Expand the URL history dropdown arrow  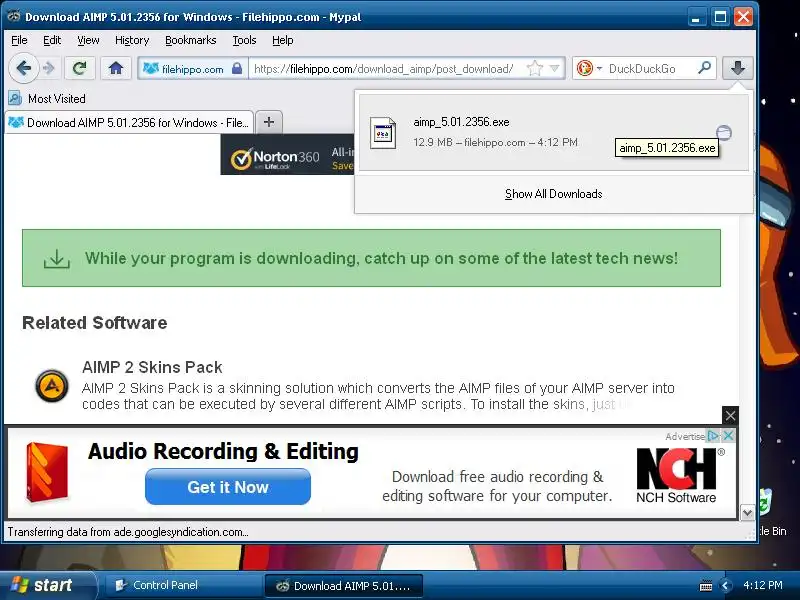[555, 68]
